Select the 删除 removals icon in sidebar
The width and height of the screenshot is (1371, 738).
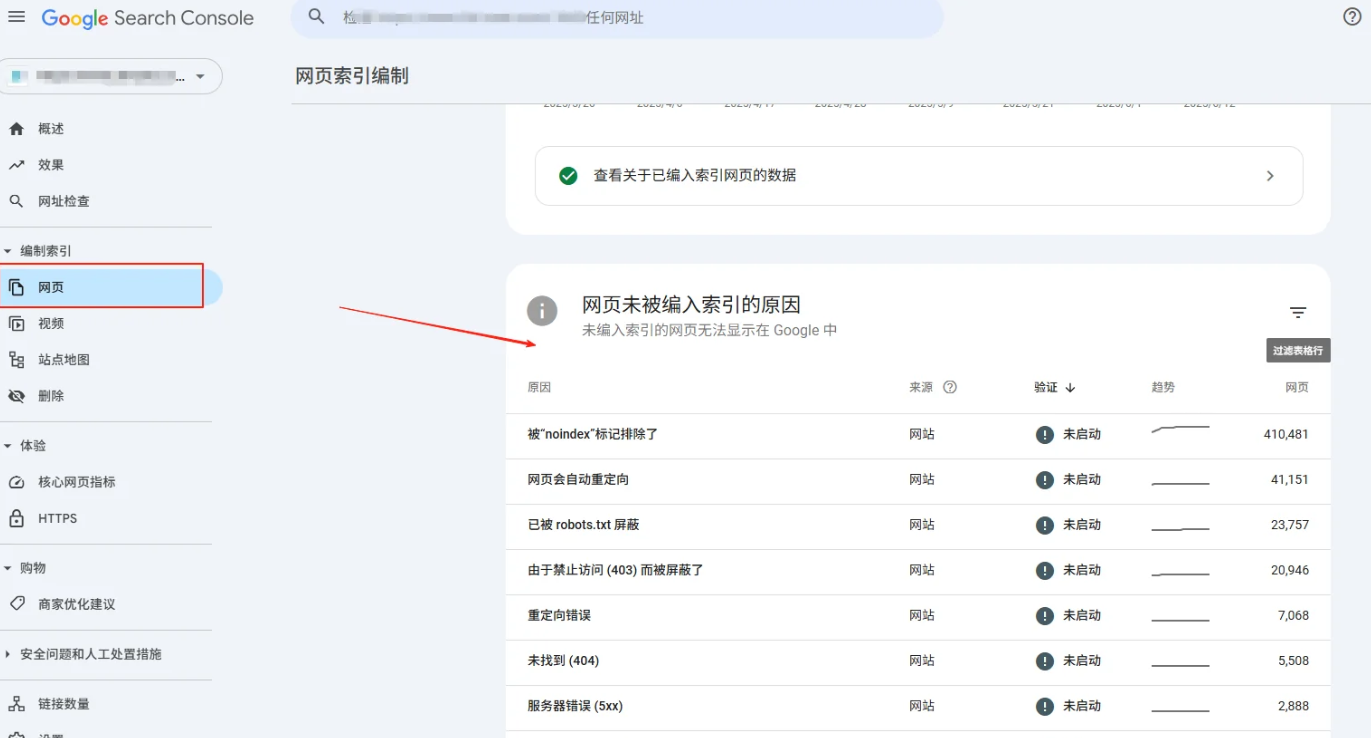[17, 395]
